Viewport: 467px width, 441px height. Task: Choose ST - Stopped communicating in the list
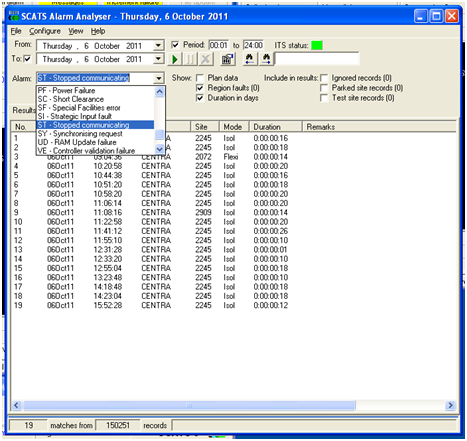[95, 125]
